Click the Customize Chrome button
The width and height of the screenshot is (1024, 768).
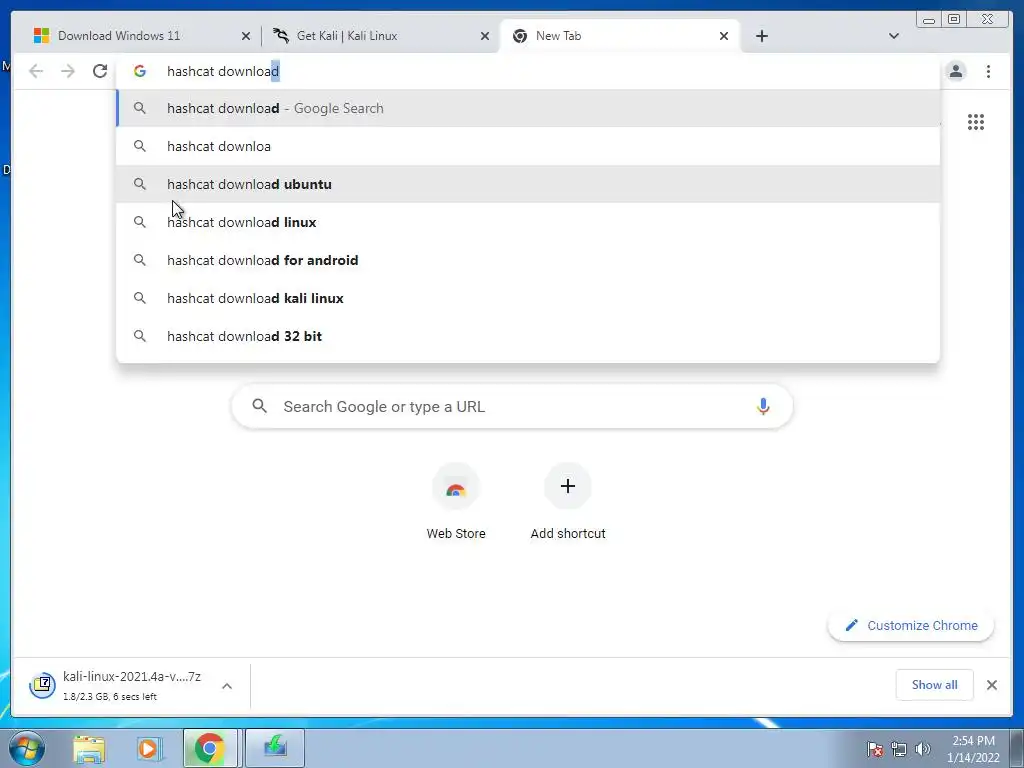[910, 626]
